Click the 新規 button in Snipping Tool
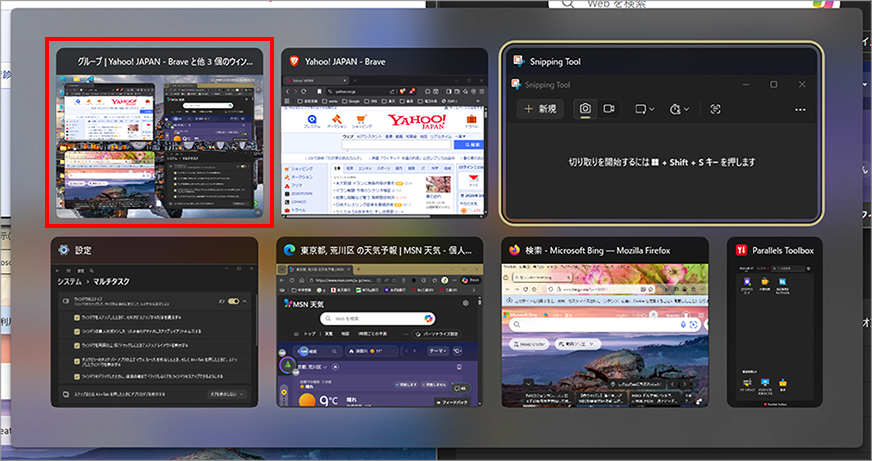The image size is (872, 461). tap(541, 108)
